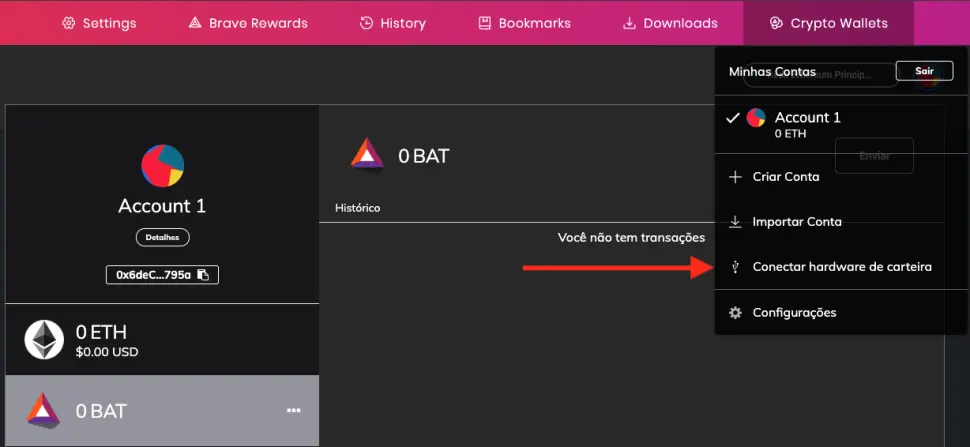Click the clipboard copy icon next to address
970x447 pixels.
(203, 275)
